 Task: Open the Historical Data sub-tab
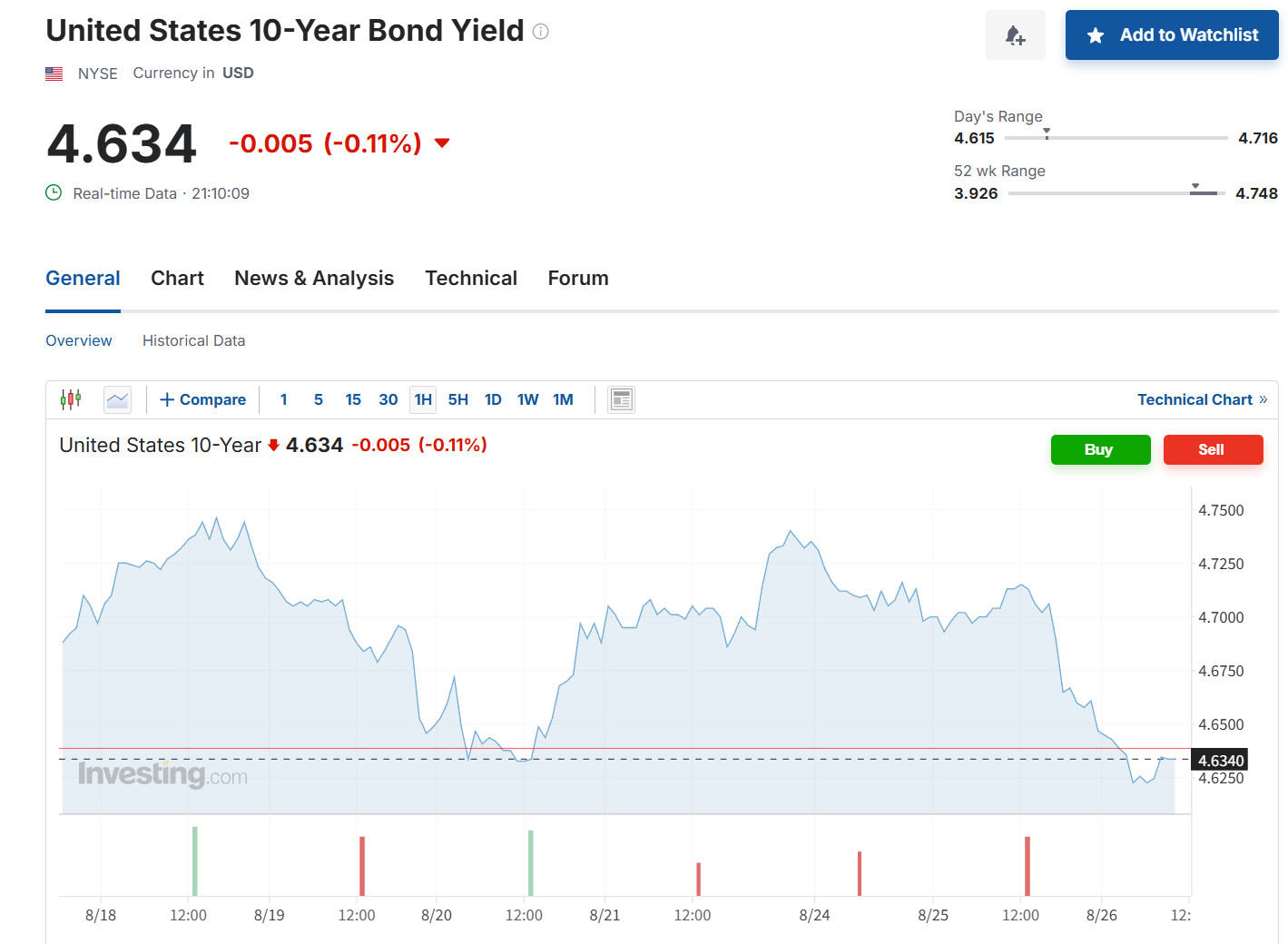pyautogui.click(x=193, y=340)
